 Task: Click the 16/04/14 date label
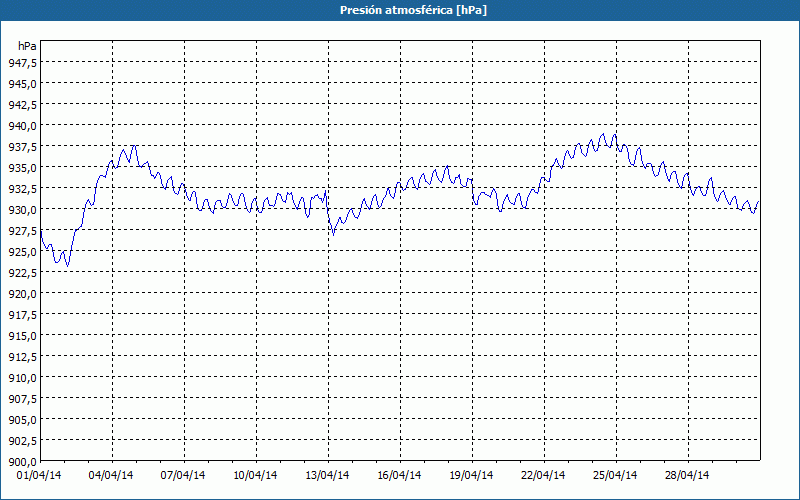[399, 476]
